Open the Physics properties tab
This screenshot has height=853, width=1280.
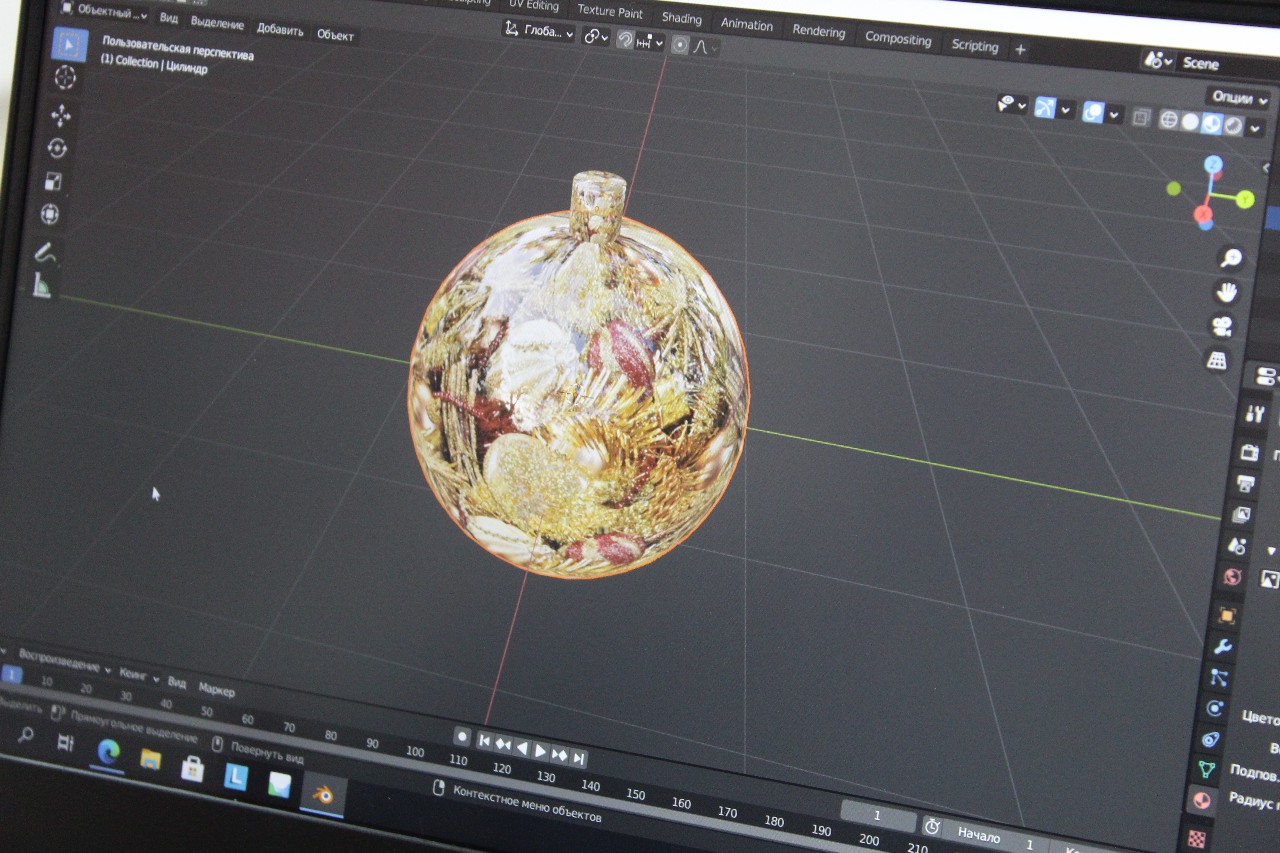coord(1214,709)
